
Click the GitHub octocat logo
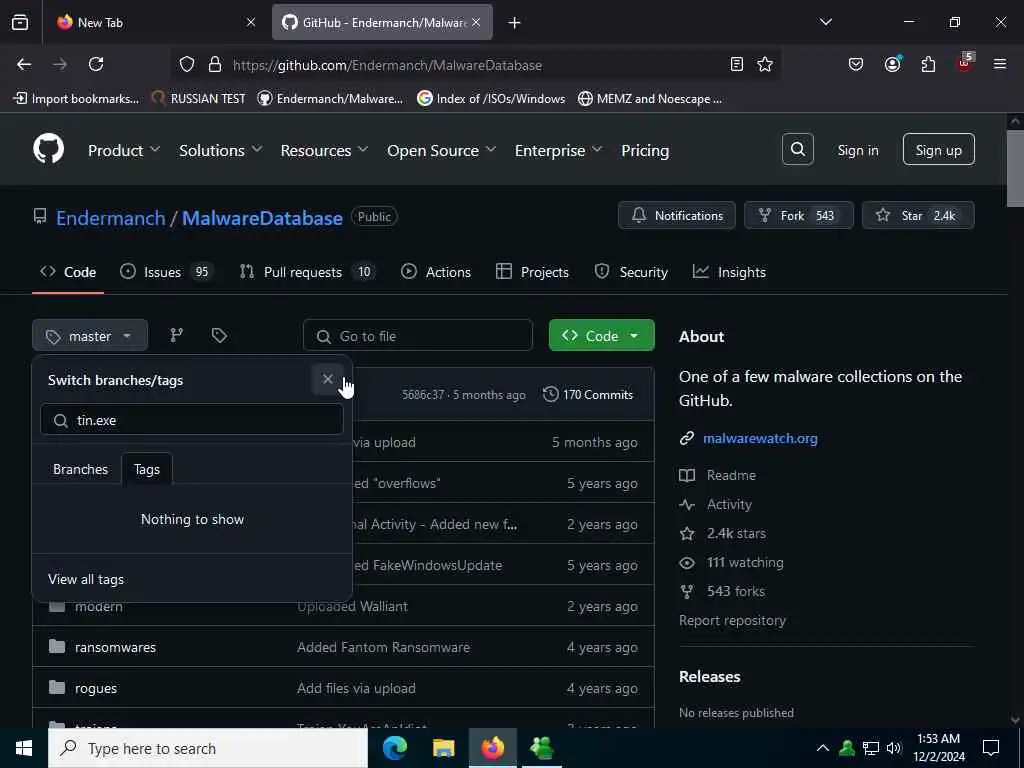click(x=49, y=149)
